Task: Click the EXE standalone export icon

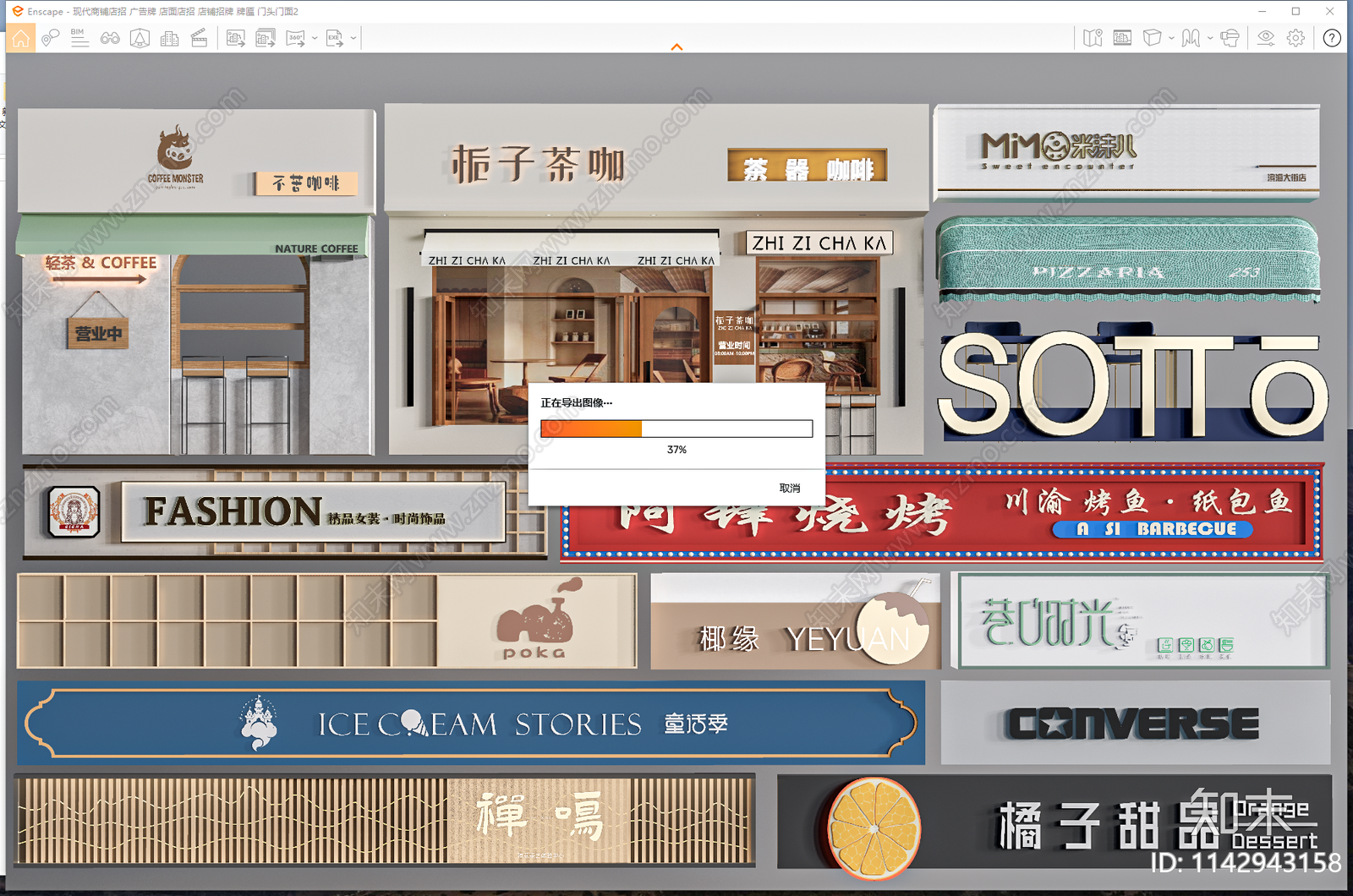Action: point(335,38)
